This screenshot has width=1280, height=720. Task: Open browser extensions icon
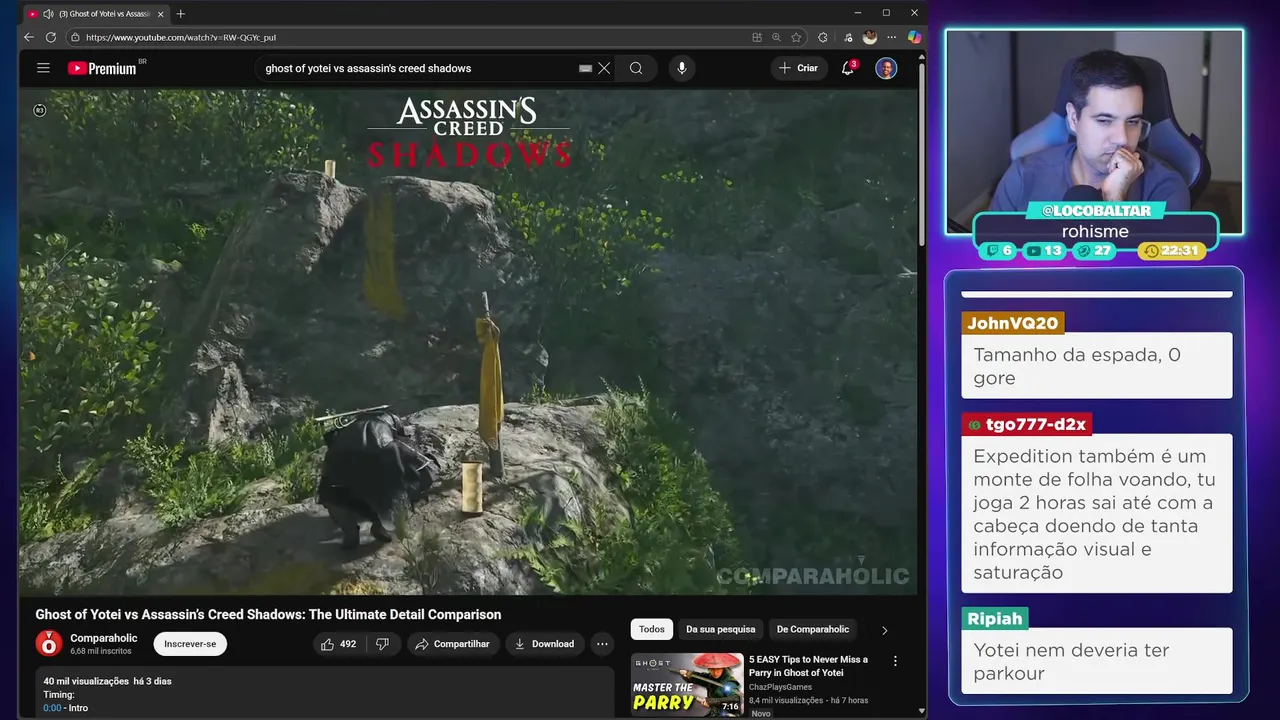click(823, 37)
